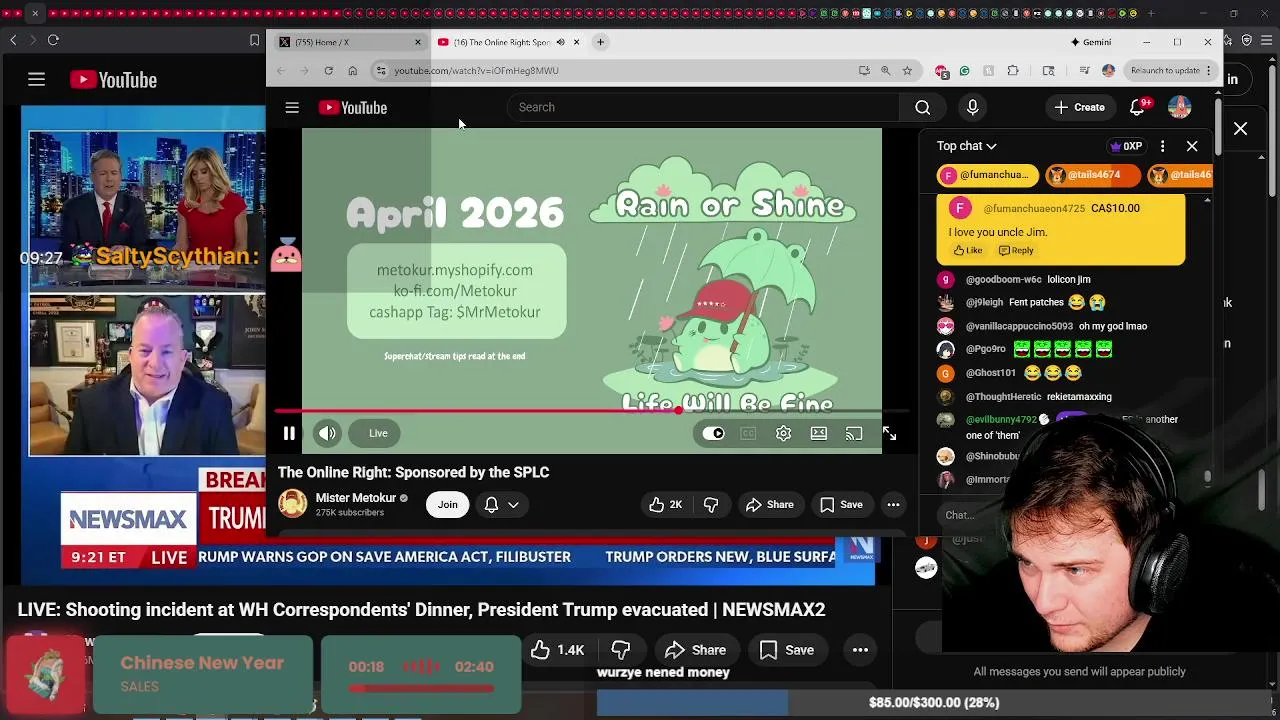Toggle the autoplay switch in player
The width and height of the screenshot is (1280, 720).
713,433
